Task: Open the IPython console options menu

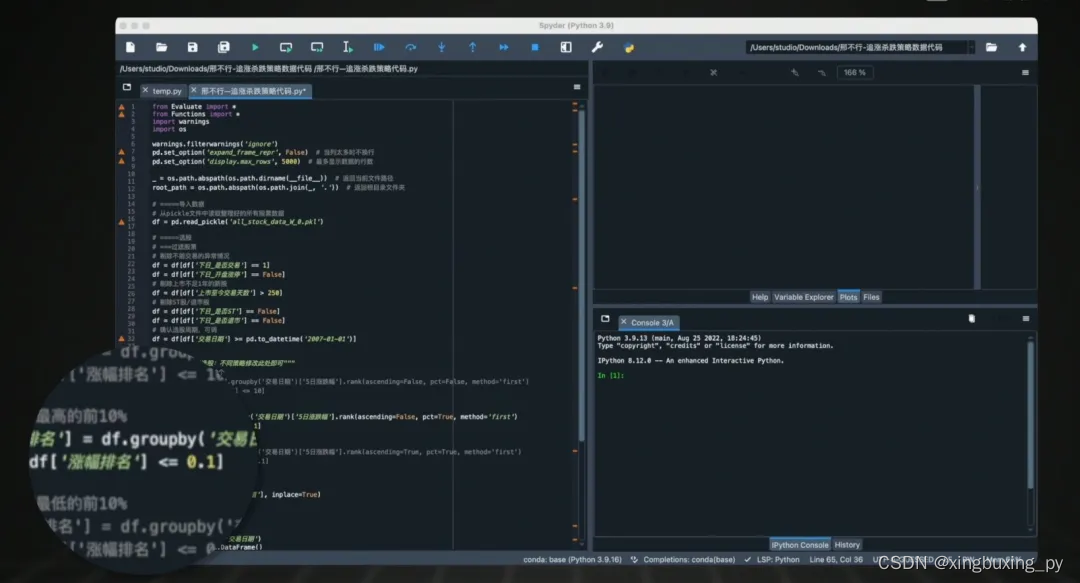Action: tap(1026, 318)
